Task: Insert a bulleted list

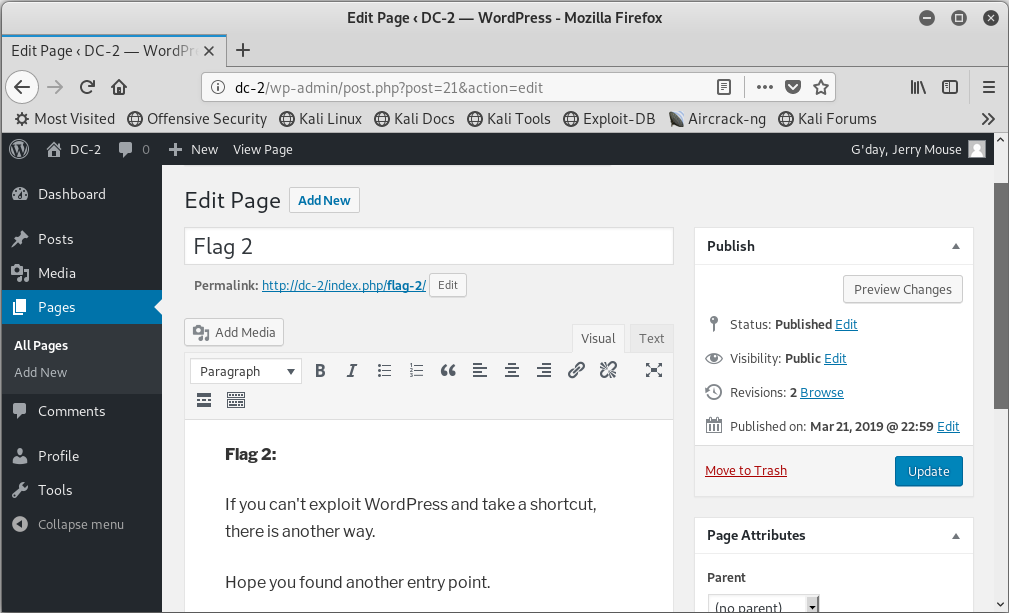Action: (x=384, y=371)
